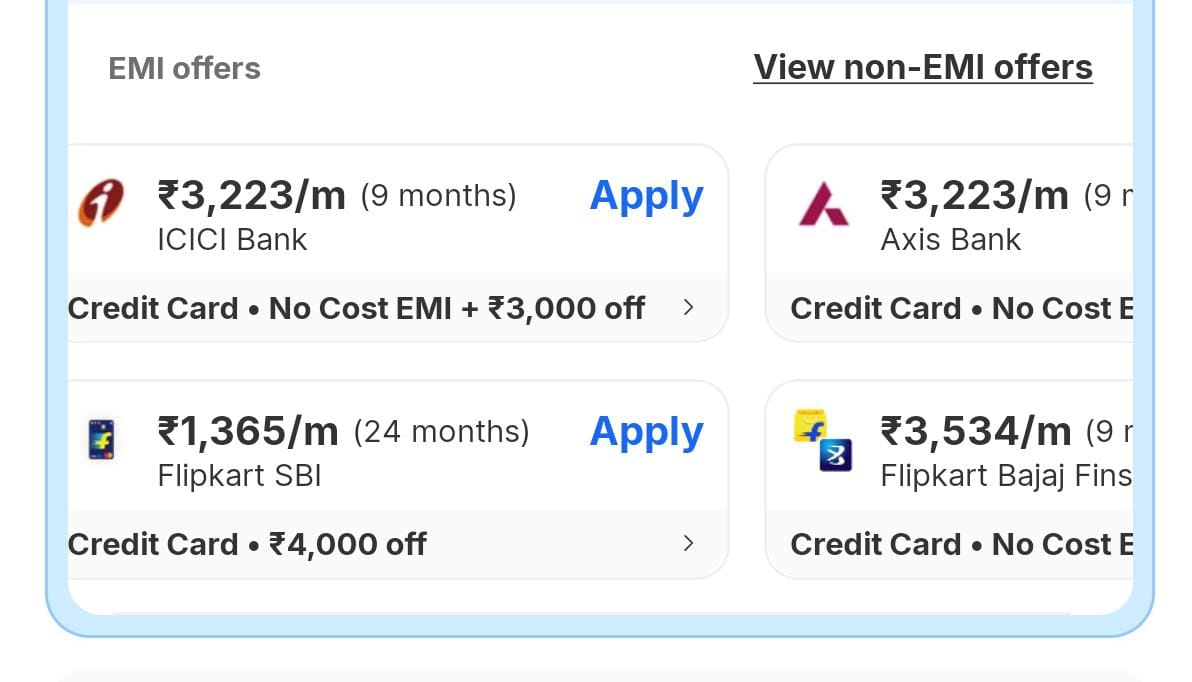Apply for ICICI Bank EMI offer

646,196
